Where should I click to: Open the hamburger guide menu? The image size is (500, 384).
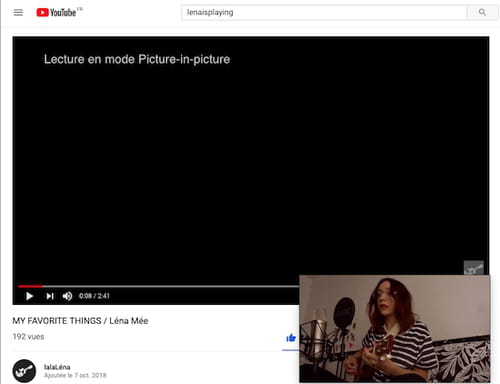click(x=18, y=13)
